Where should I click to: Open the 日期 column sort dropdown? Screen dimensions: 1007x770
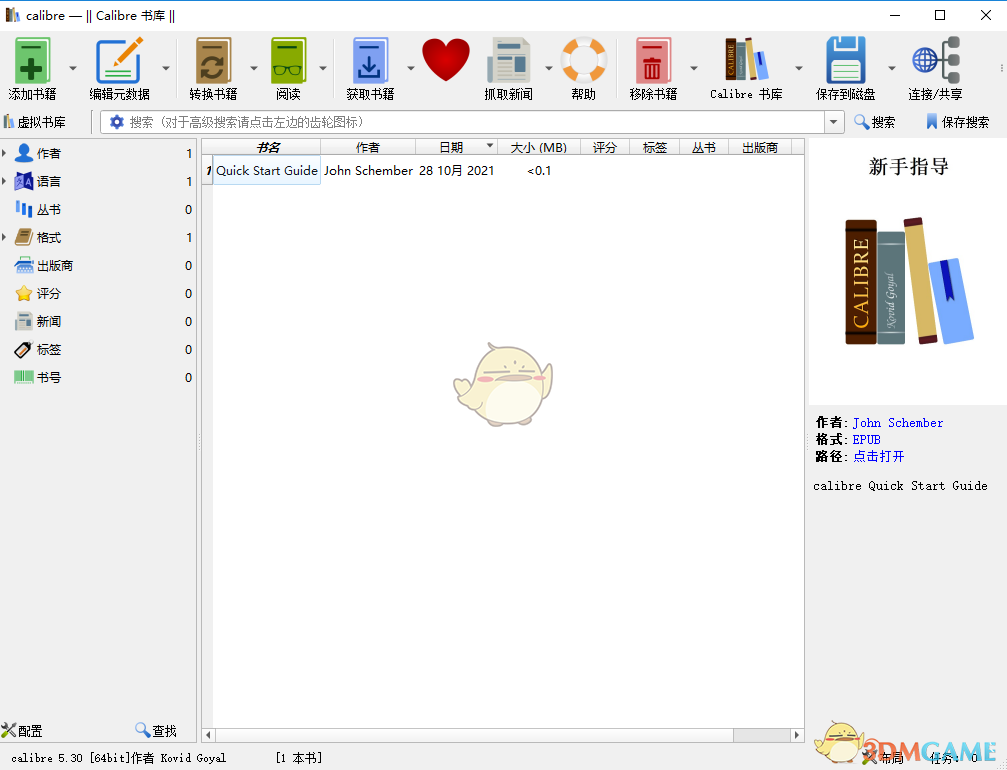click(x=490, y=146)
